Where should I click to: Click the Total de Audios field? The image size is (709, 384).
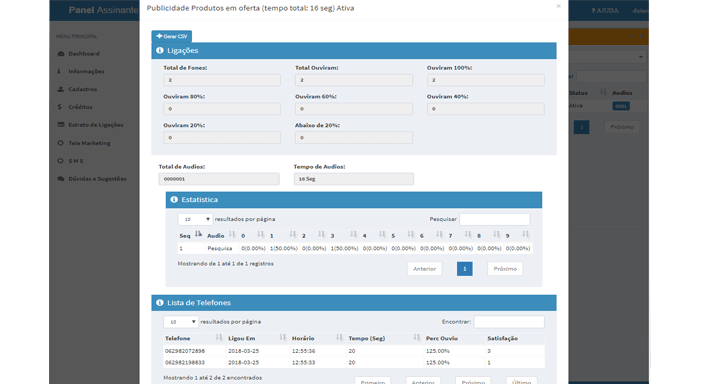point(219,179)
